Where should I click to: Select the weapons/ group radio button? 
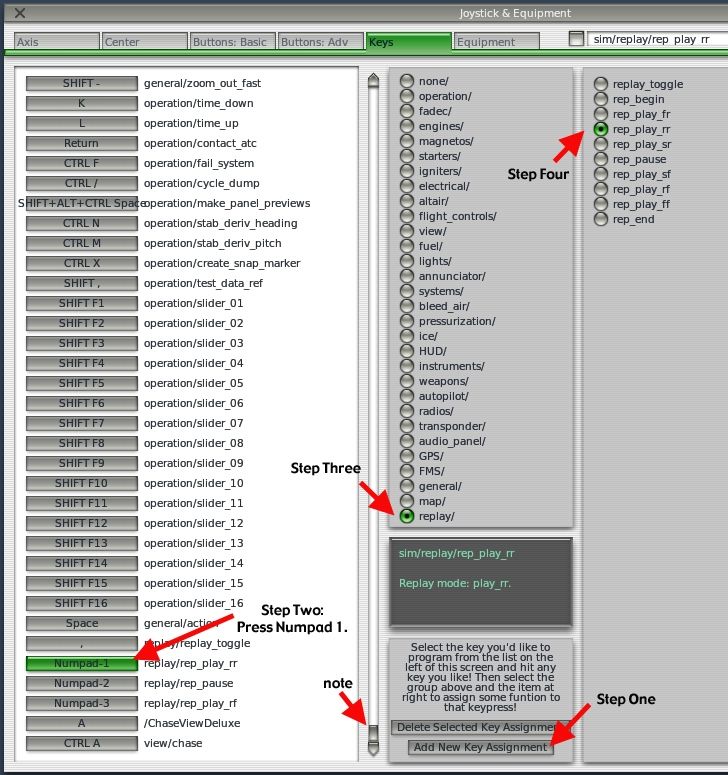click(407, 381)
